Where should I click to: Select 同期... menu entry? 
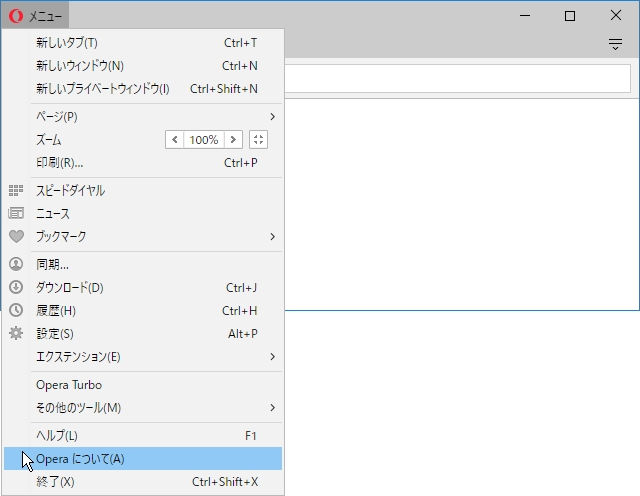[x=143, y=265]
